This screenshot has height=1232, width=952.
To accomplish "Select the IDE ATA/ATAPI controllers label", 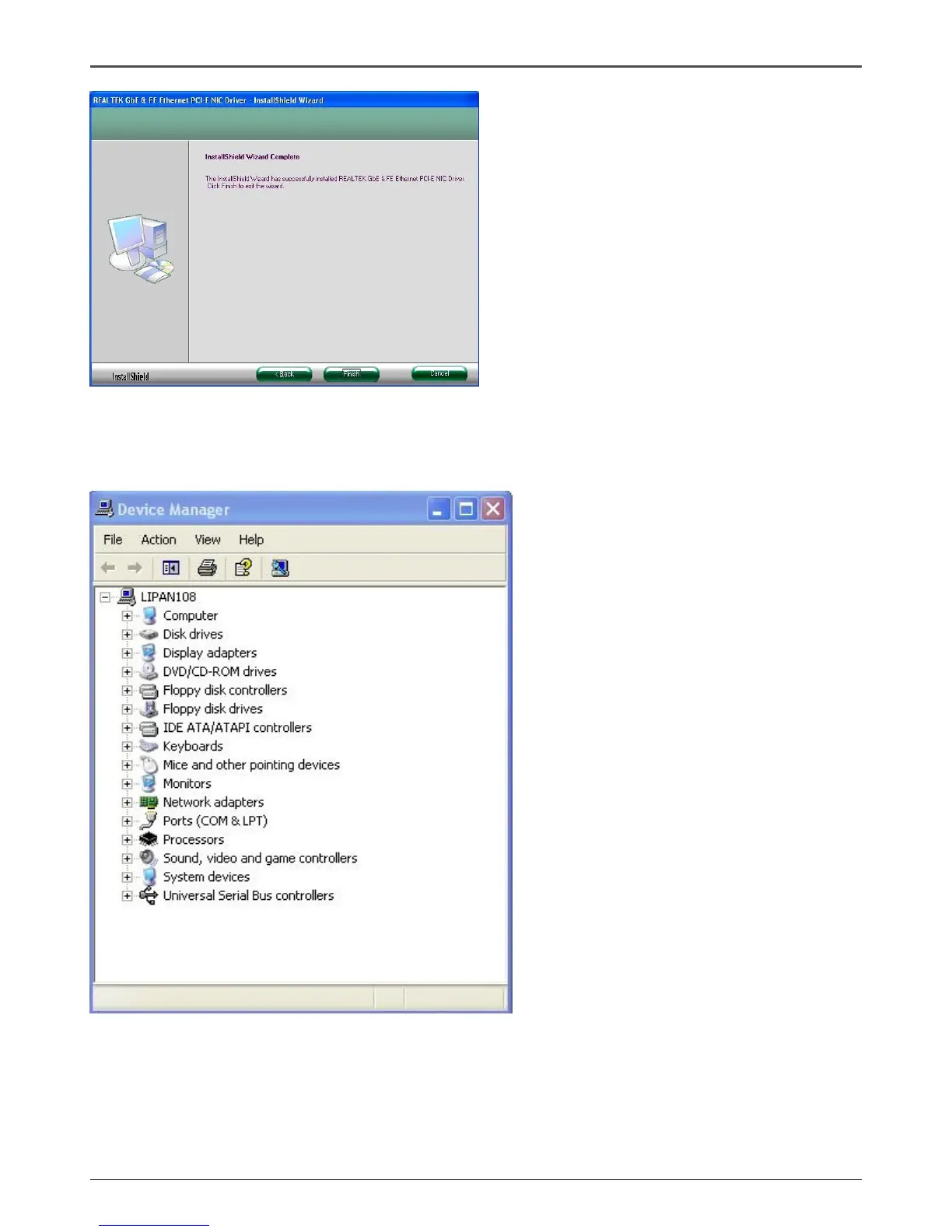I will click(x=237, y=727).
